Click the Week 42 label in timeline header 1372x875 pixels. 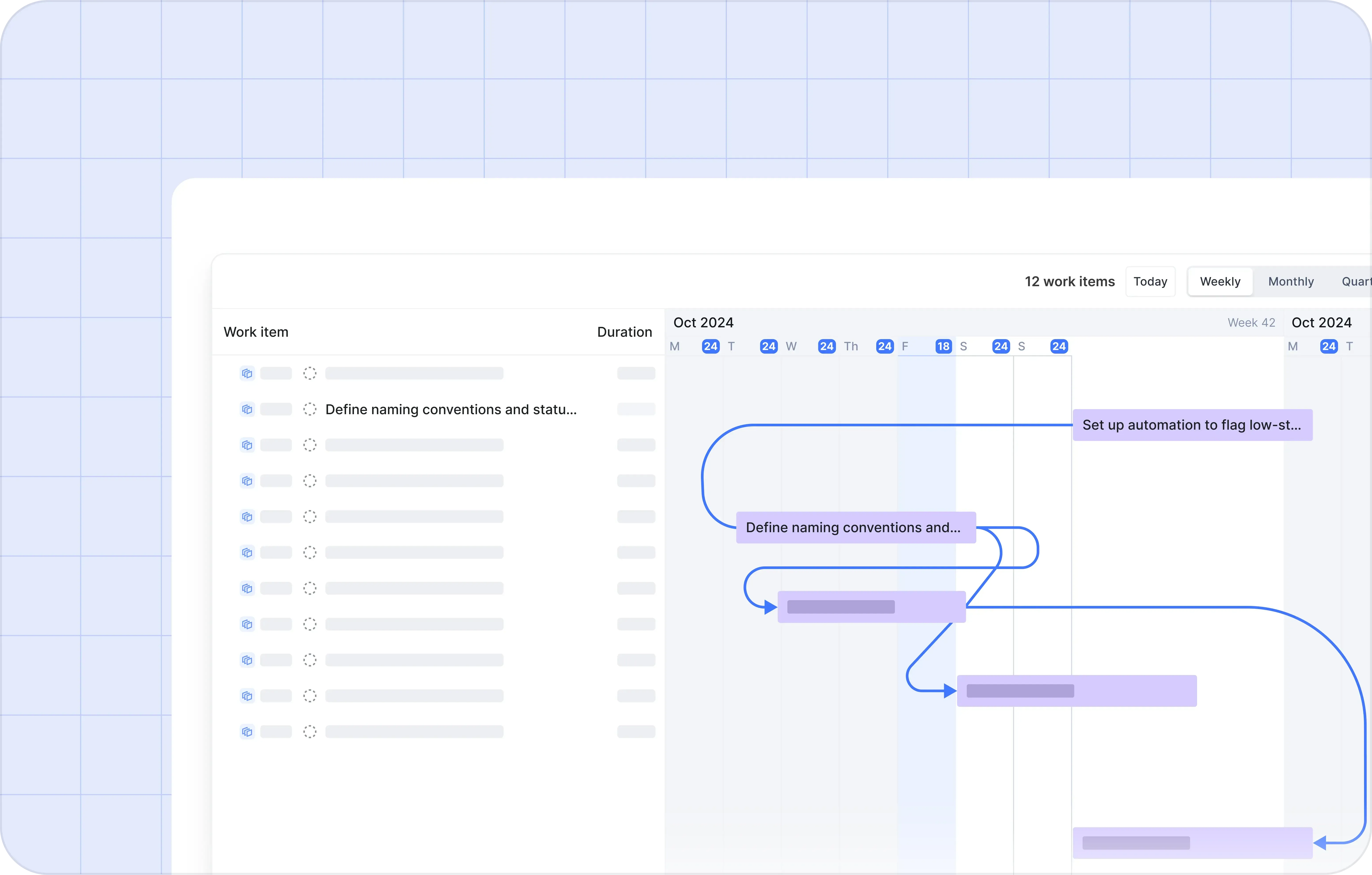pos(1251,323)
